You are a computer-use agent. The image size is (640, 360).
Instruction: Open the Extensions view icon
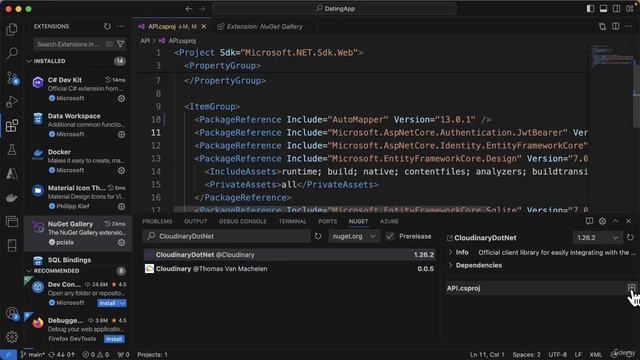[x=12, y=125]
